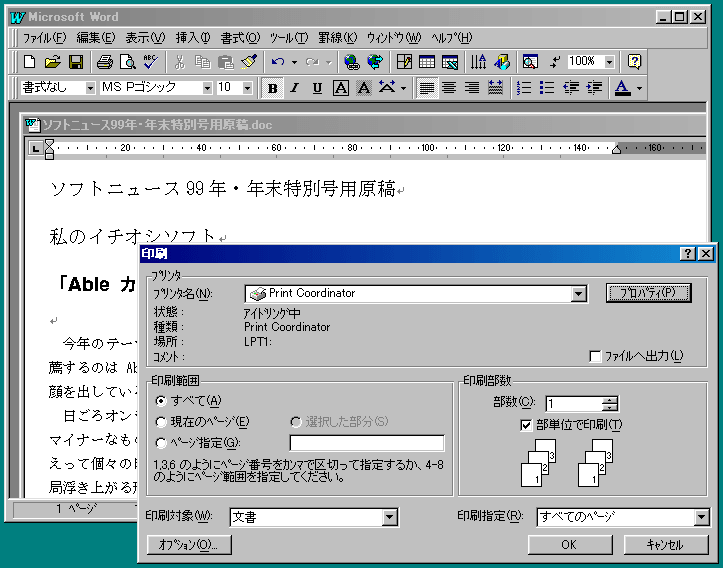
Task: Click the Insert Table icon
Action: coord(427,62)
